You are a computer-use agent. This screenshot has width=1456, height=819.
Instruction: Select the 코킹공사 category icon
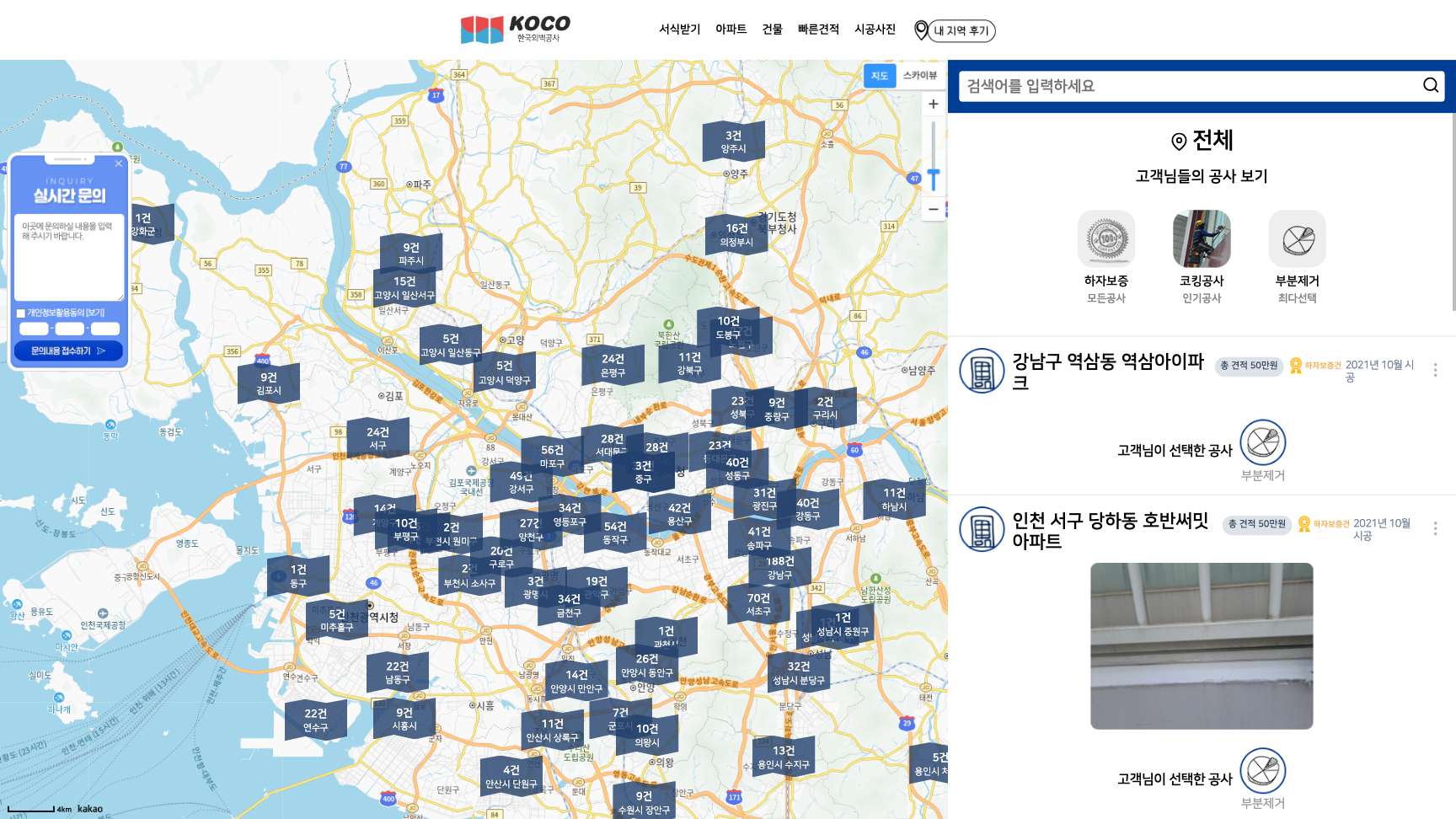[x=1202, y=238]
